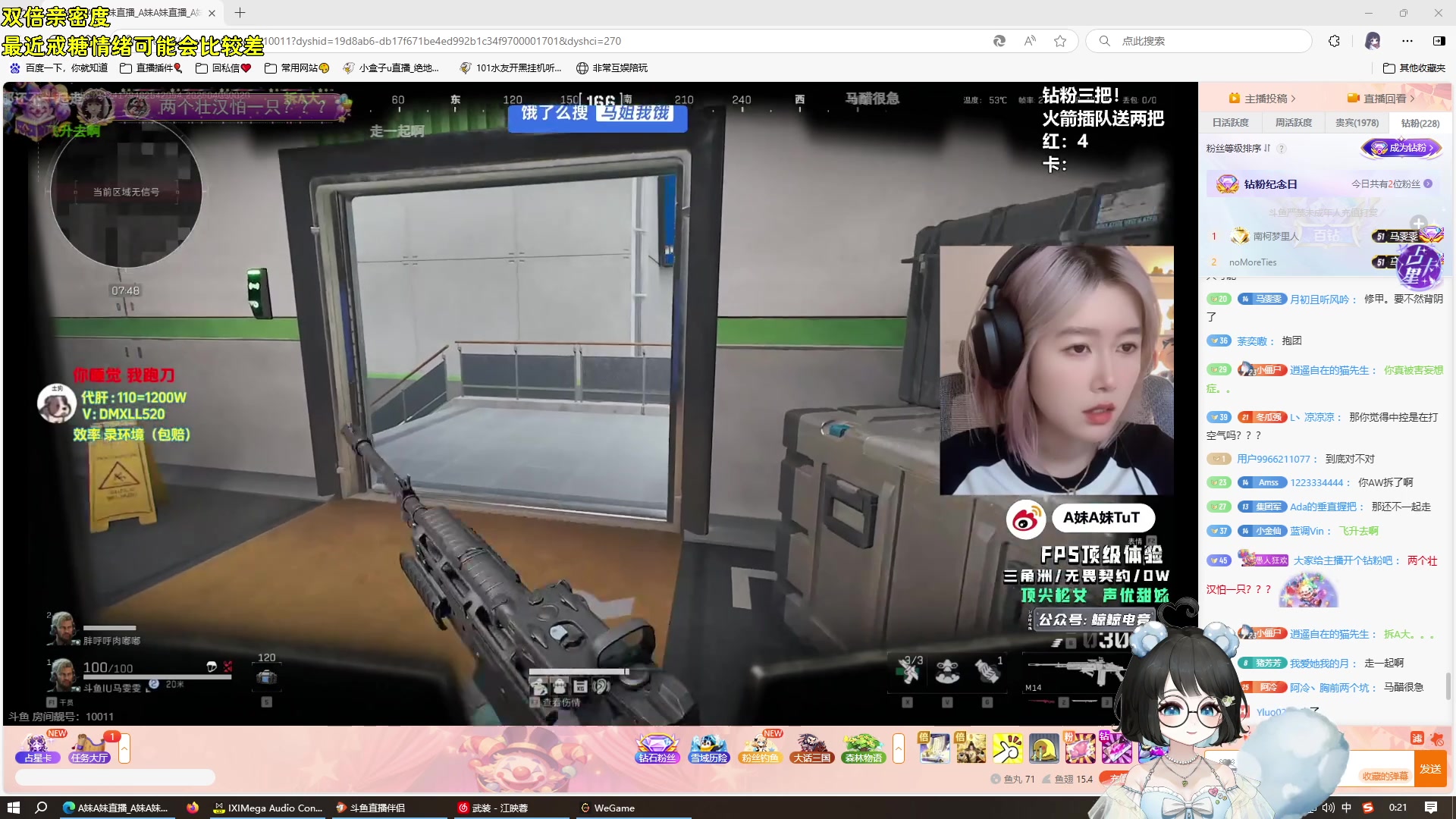Open the 主播投稿 chevron link

[x=1262, y=99]
